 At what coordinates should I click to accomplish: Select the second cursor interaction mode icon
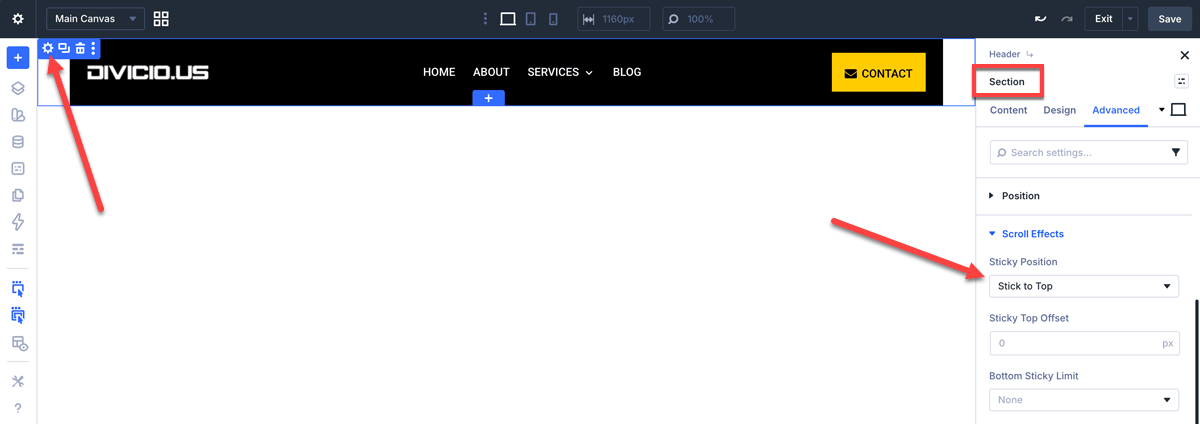point(18,316)
